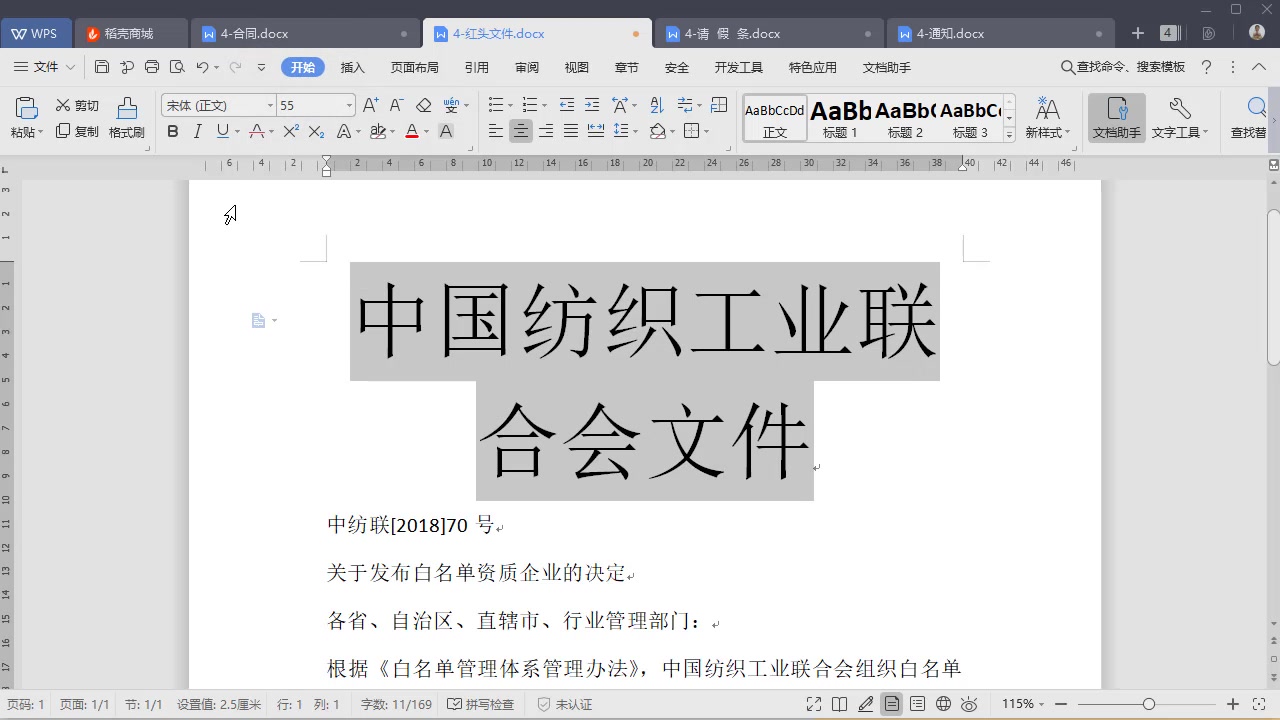Open the 新样式 button
This screenshot has width=1280, height=720.
[x=1047, y=118]
